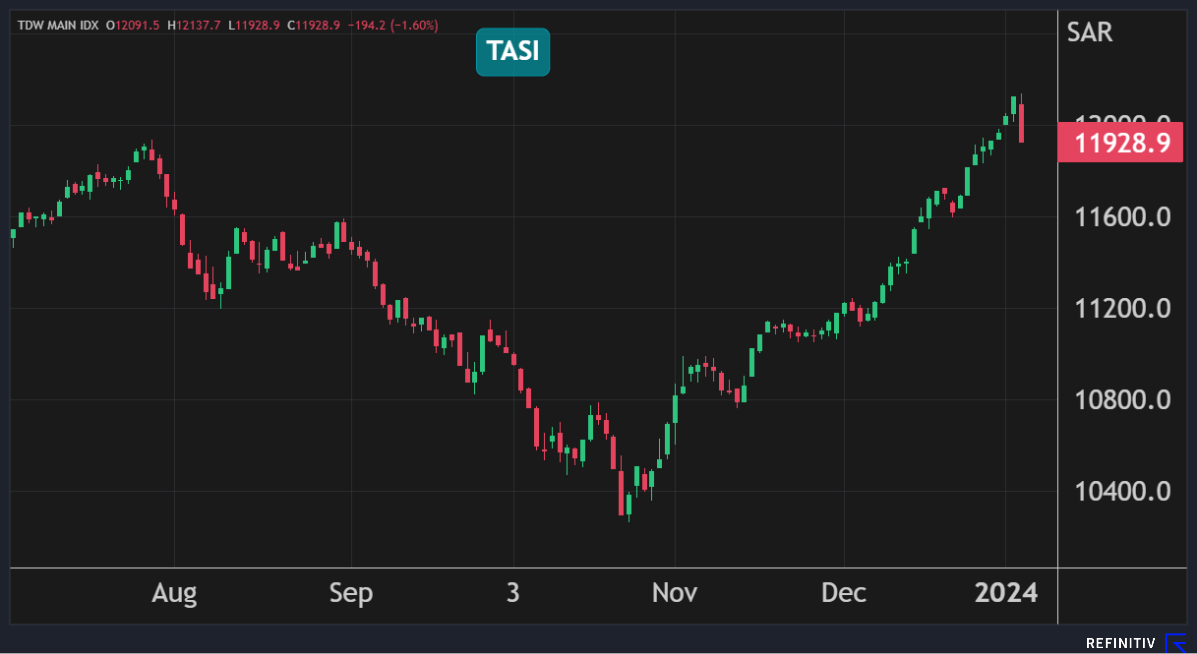Click the TDW MAIN IDX symbol name
Image resolution: width=1197 pixels, height=654 pixels.
[x=56, y=25]
